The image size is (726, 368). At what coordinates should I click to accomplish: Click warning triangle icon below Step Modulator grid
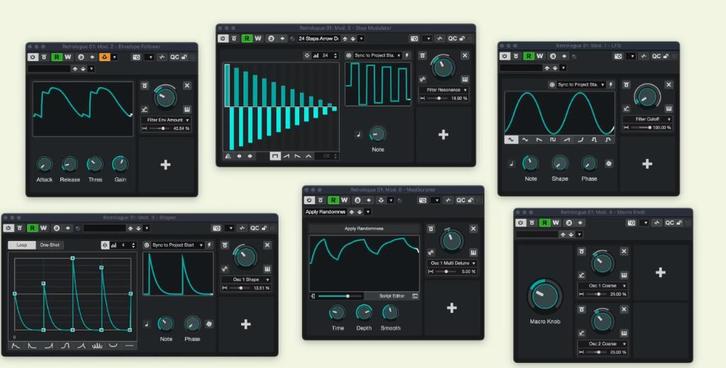coord(228,156)
